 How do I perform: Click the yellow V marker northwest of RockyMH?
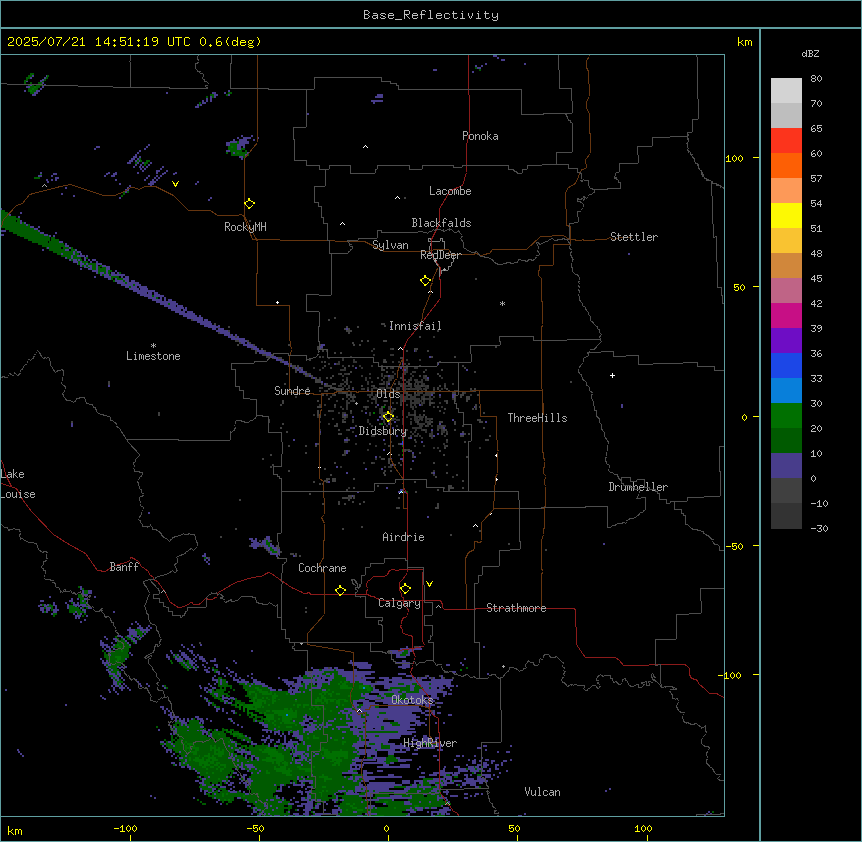(175, 184)
